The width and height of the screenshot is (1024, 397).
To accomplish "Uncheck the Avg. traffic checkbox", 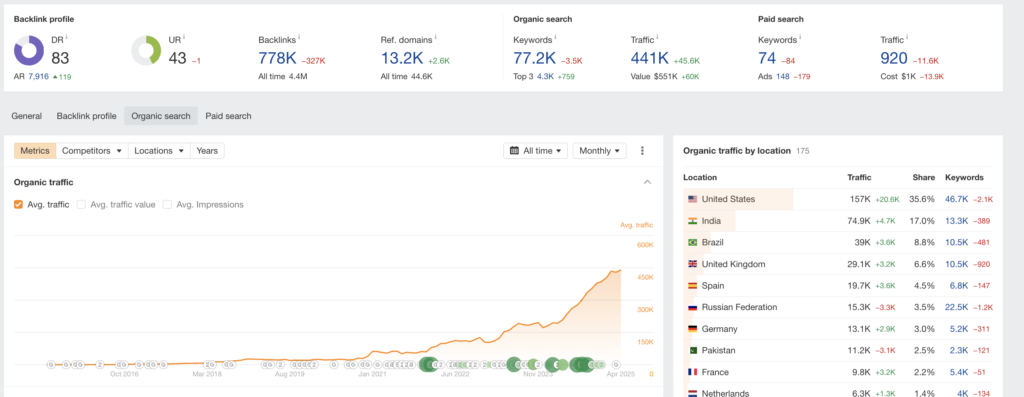I will pyautogui.click(x=18, y=204).
